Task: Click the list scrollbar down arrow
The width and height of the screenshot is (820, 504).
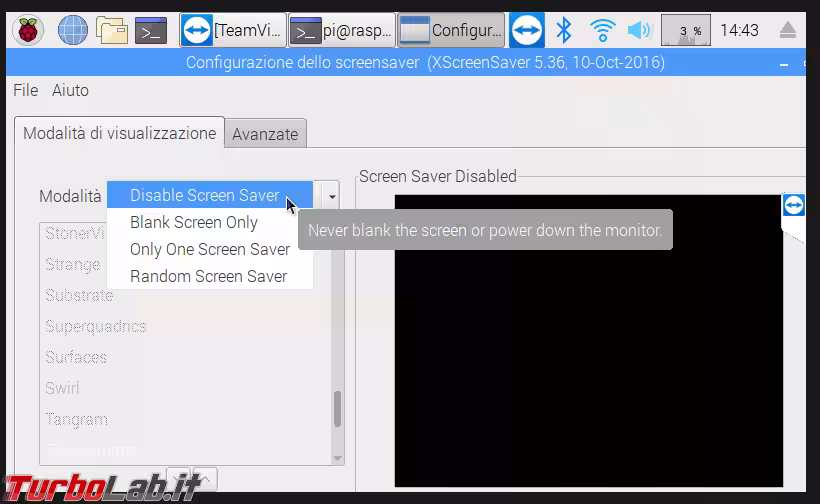Action: (x=337, y=459)
